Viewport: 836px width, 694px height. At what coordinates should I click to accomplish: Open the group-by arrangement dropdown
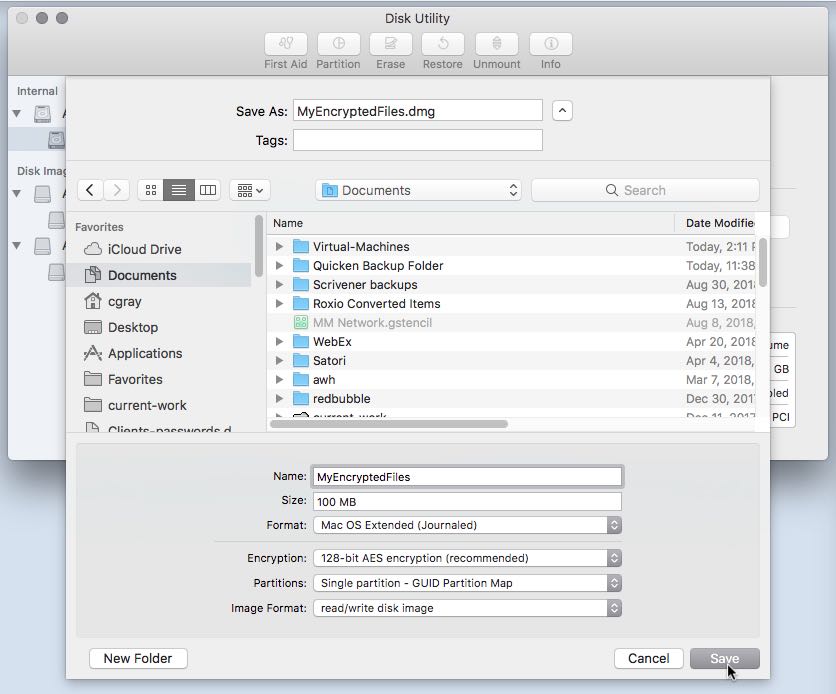click(x=250, y=190)
